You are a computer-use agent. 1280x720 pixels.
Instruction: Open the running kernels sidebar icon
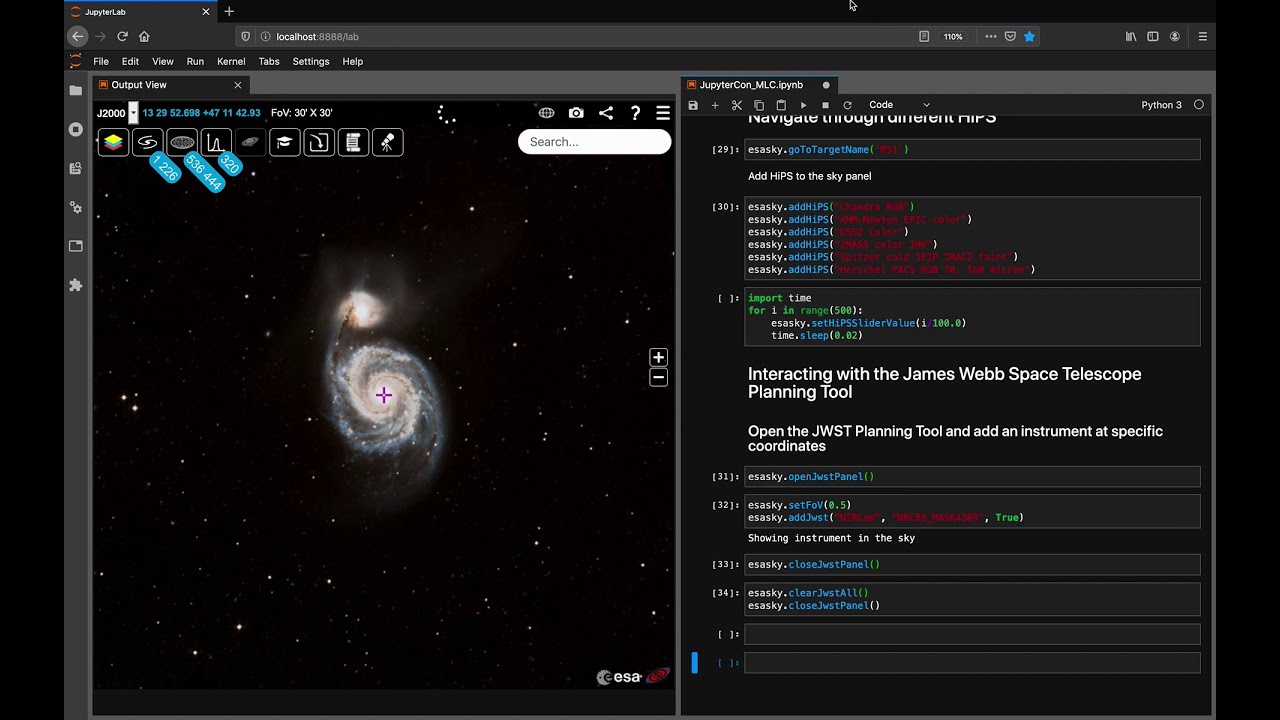[76, 129]
